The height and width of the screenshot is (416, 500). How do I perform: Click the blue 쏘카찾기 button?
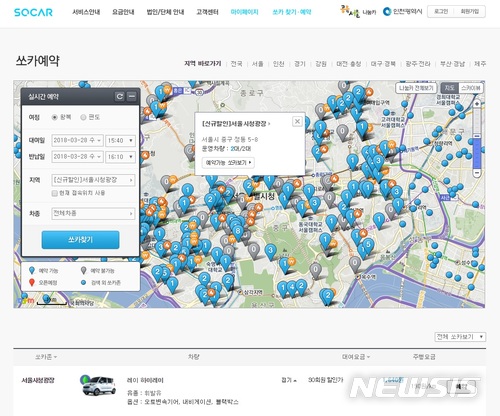(80, 240)
